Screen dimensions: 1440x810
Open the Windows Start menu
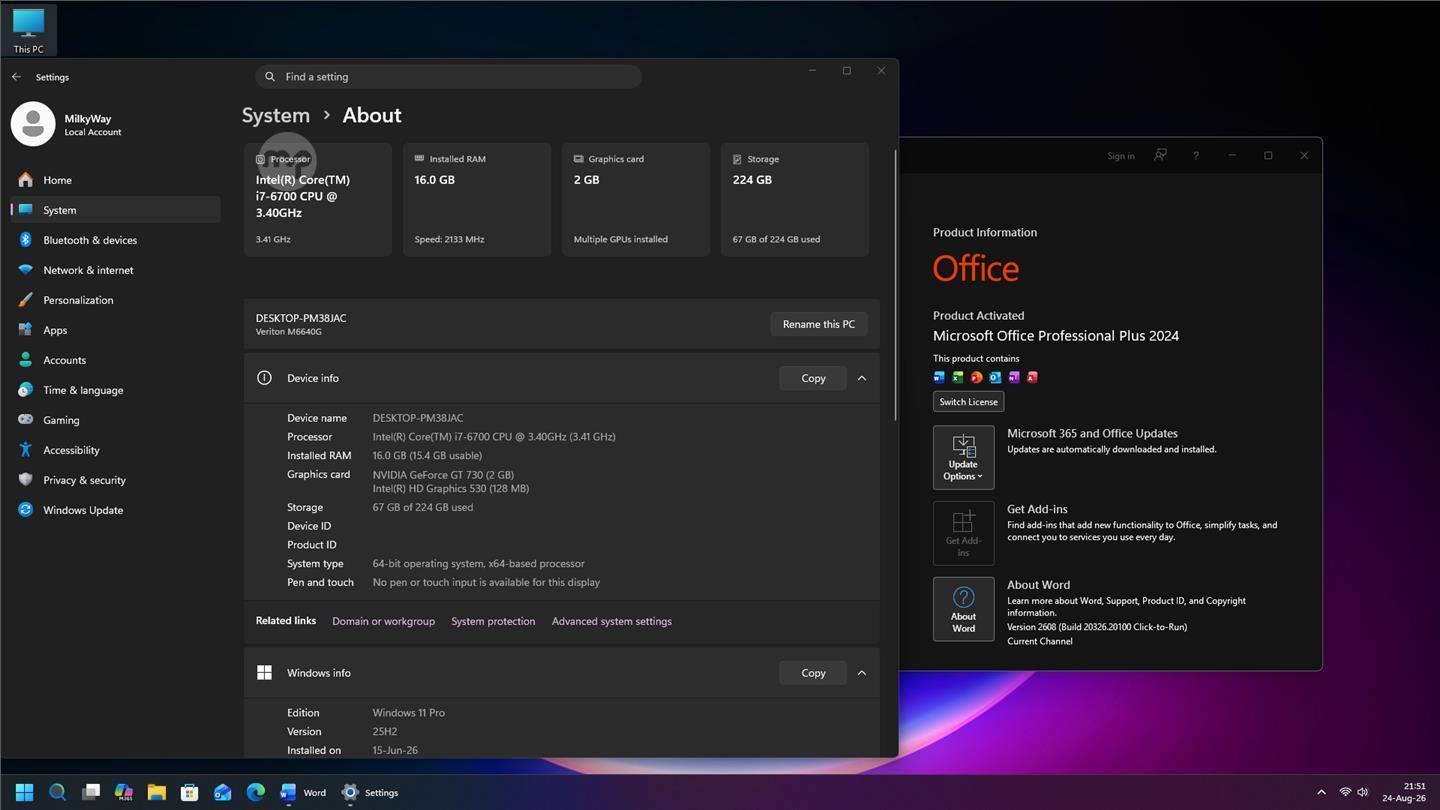[25, 792]
